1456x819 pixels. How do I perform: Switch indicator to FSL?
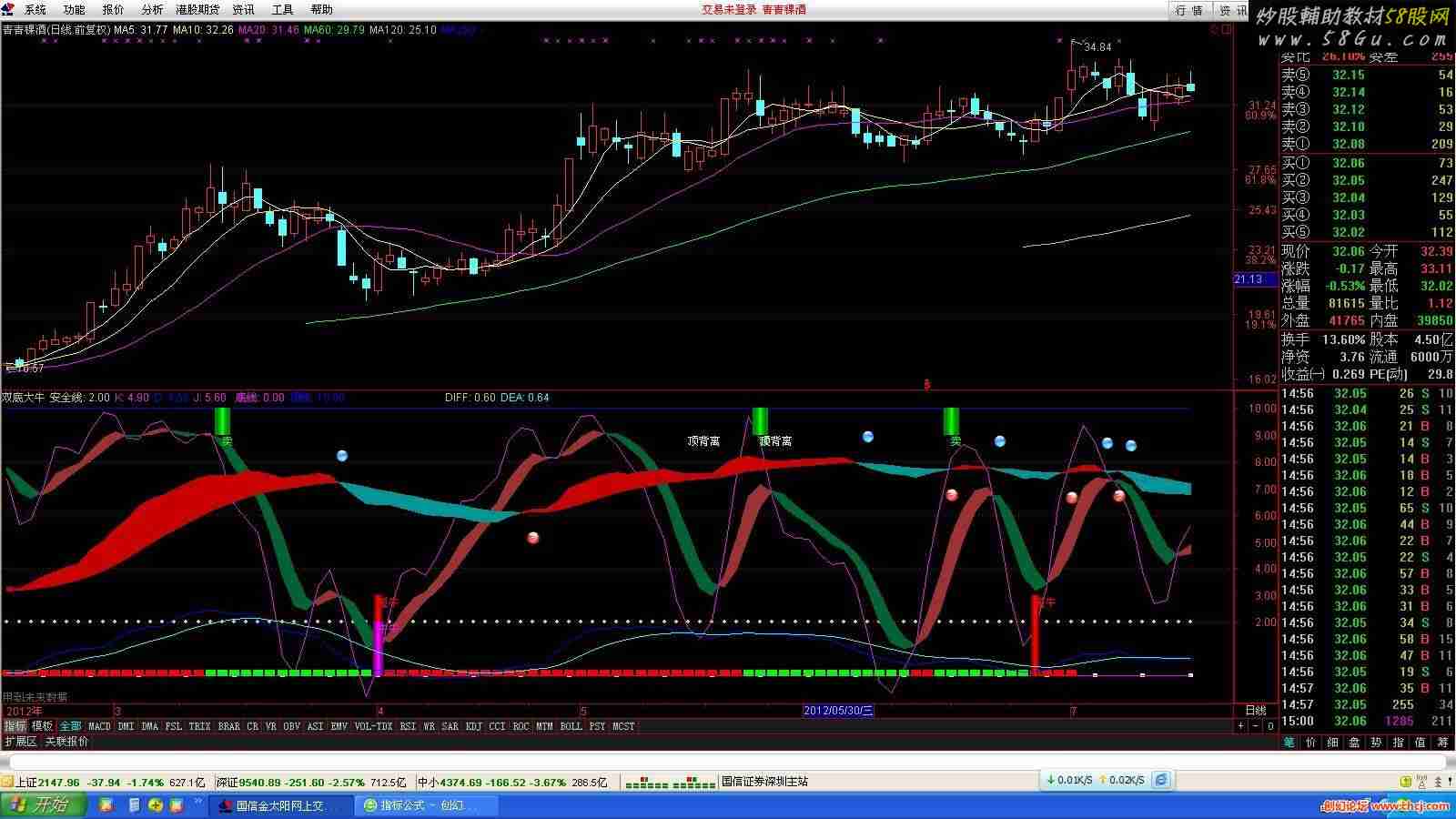tap(174, 726)
